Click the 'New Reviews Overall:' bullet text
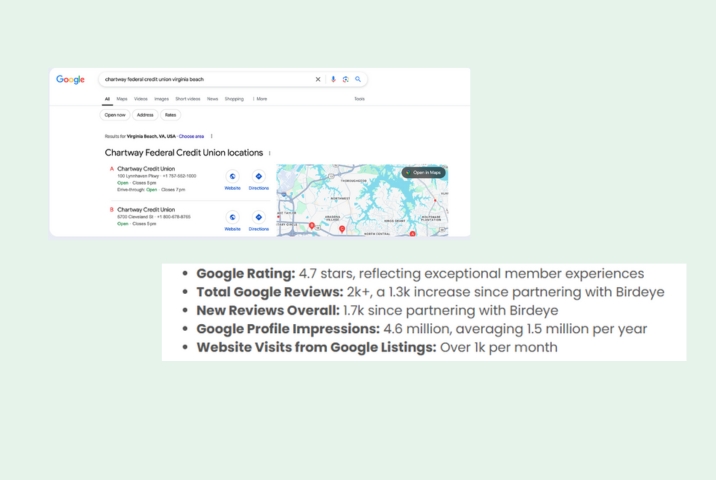 (268, 311)
